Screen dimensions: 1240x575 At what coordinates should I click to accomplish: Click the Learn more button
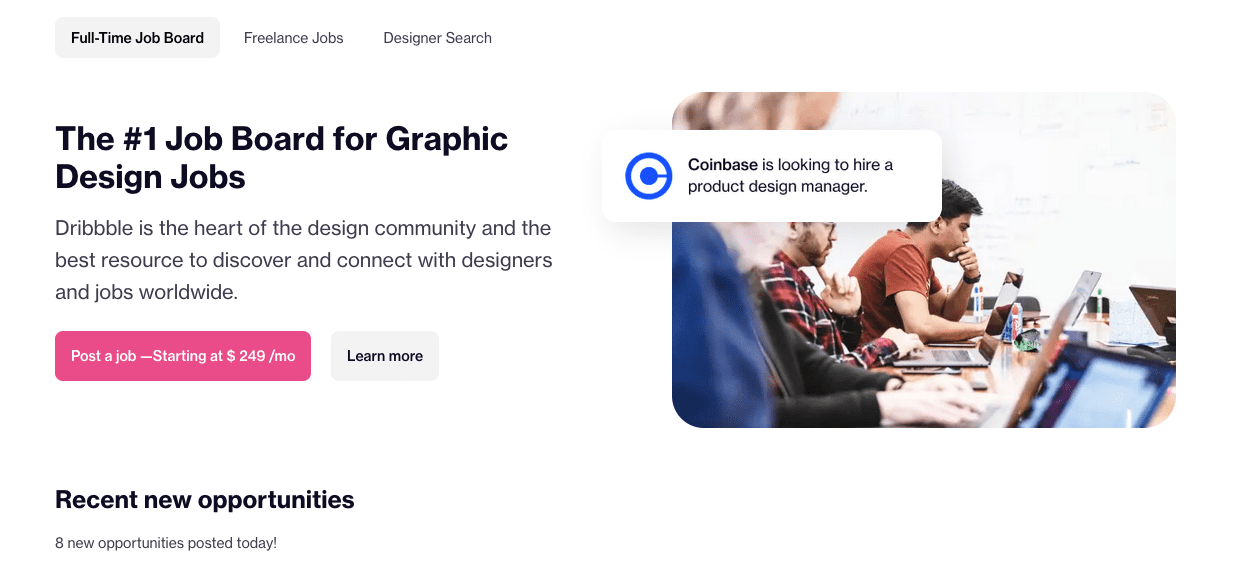(385, 356)
